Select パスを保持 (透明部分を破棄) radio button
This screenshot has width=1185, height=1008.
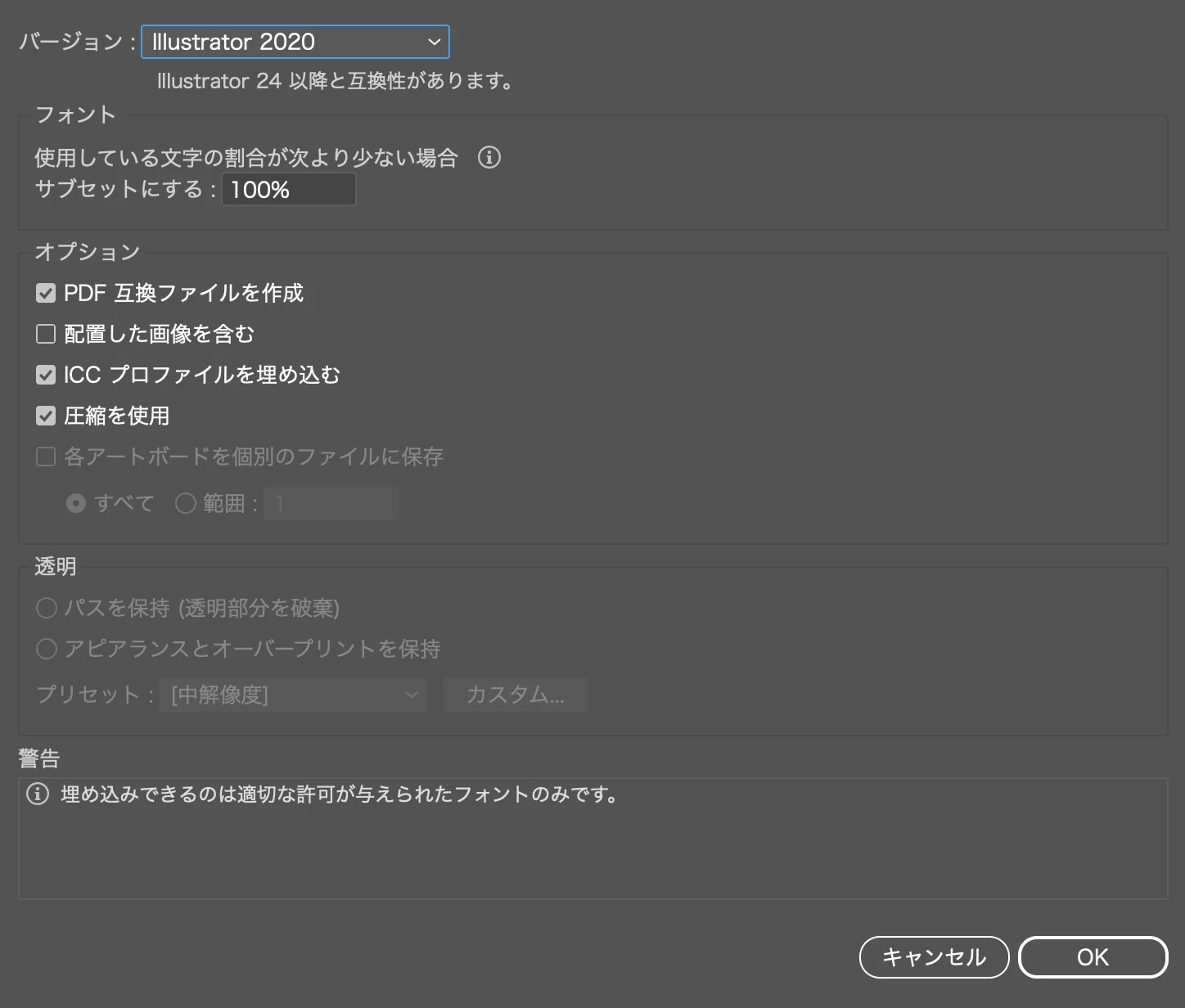(x=47, y=608)
